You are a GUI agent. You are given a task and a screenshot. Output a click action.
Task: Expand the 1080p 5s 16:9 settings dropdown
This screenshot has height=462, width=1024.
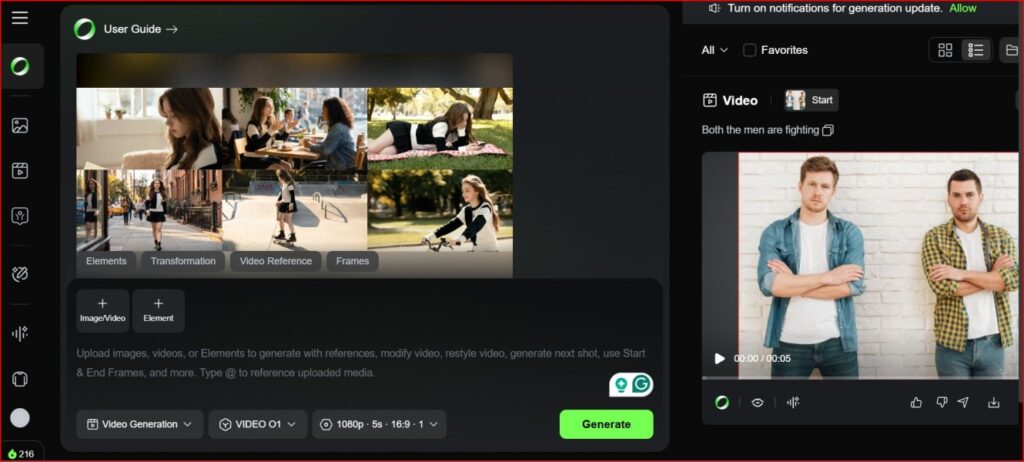coord(379,424)
